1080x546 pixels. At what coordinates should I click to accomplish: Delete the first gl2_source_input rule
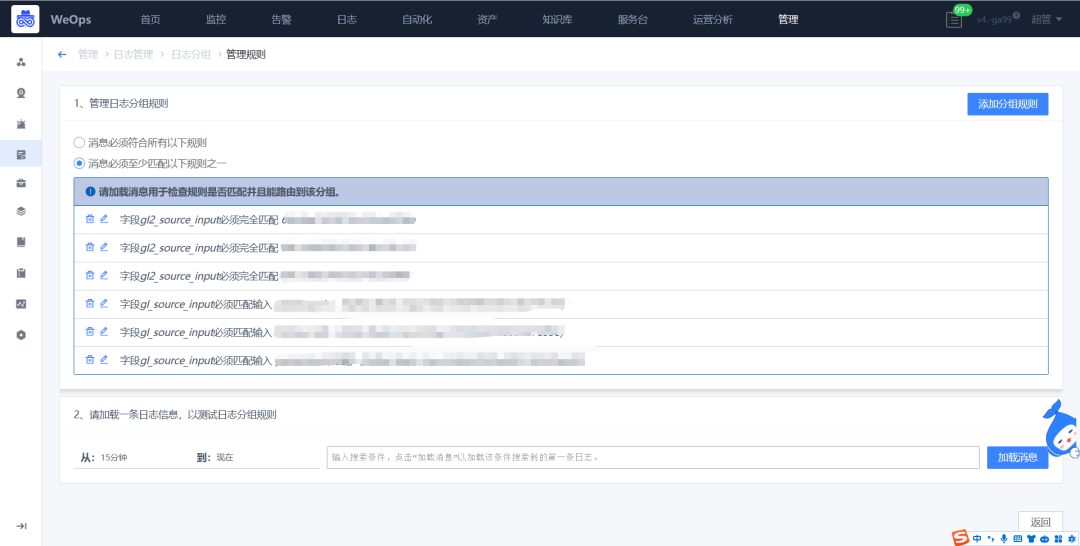coord(90,219)
